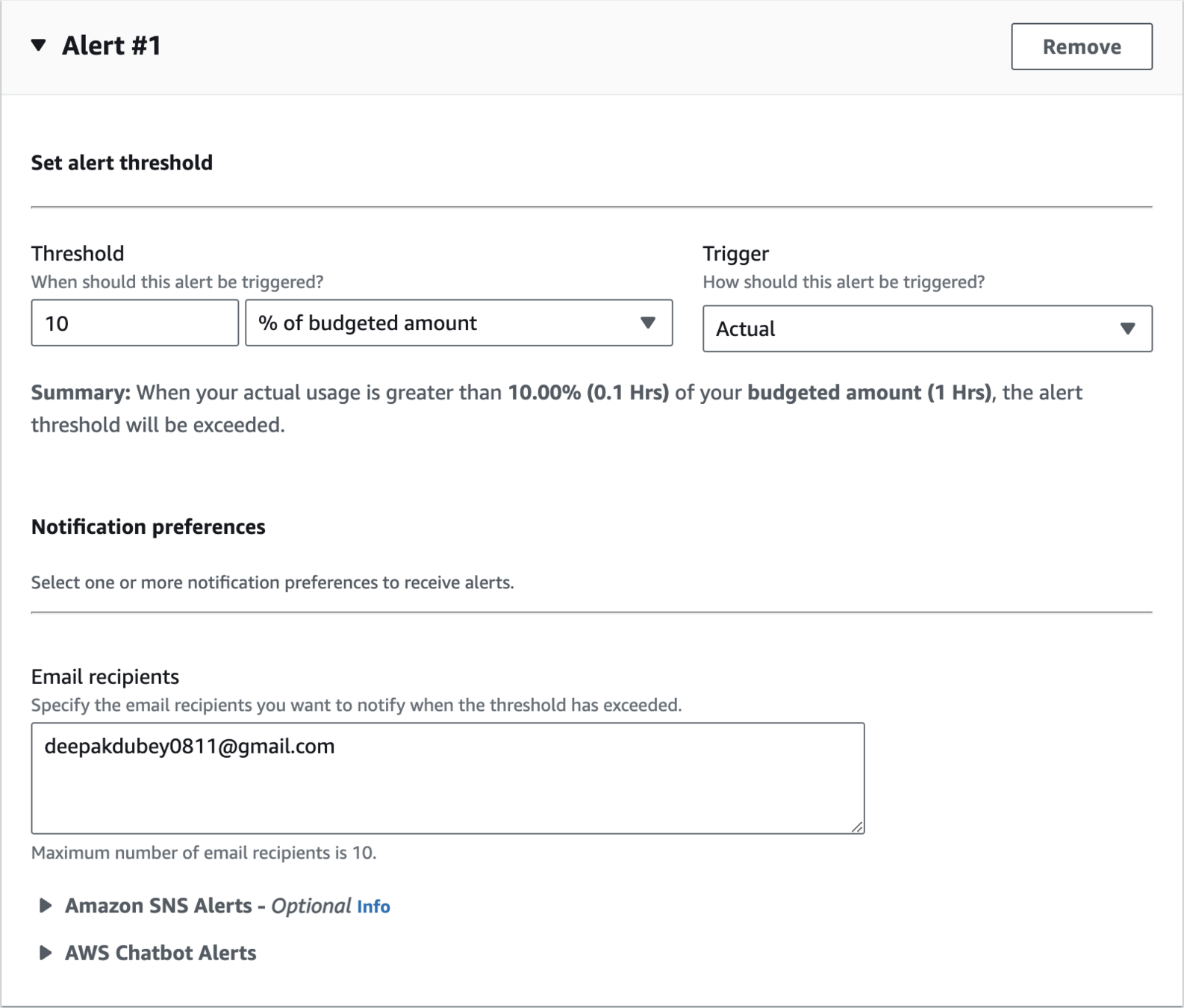The height and width of the screenshot is (1008, 1184).
Task: Collapse Alert #1 using its triangle icon
Action: 39,46
